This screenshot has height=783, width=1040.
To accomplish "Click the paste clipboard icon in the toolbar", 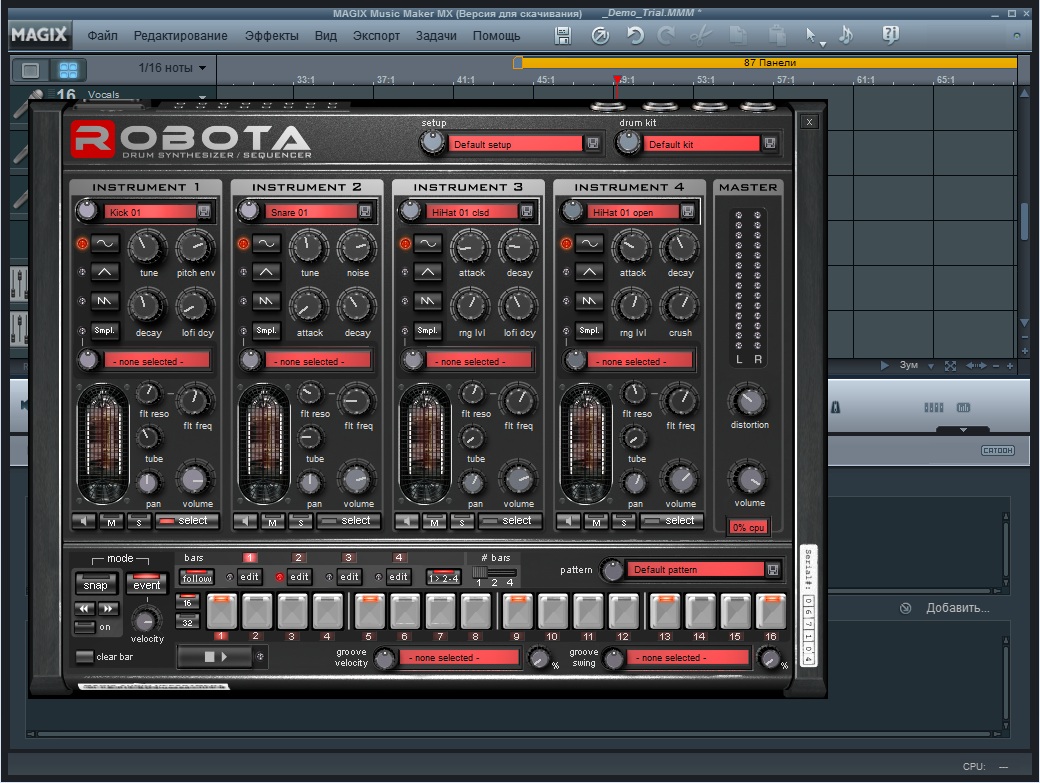I will [777, 35].
